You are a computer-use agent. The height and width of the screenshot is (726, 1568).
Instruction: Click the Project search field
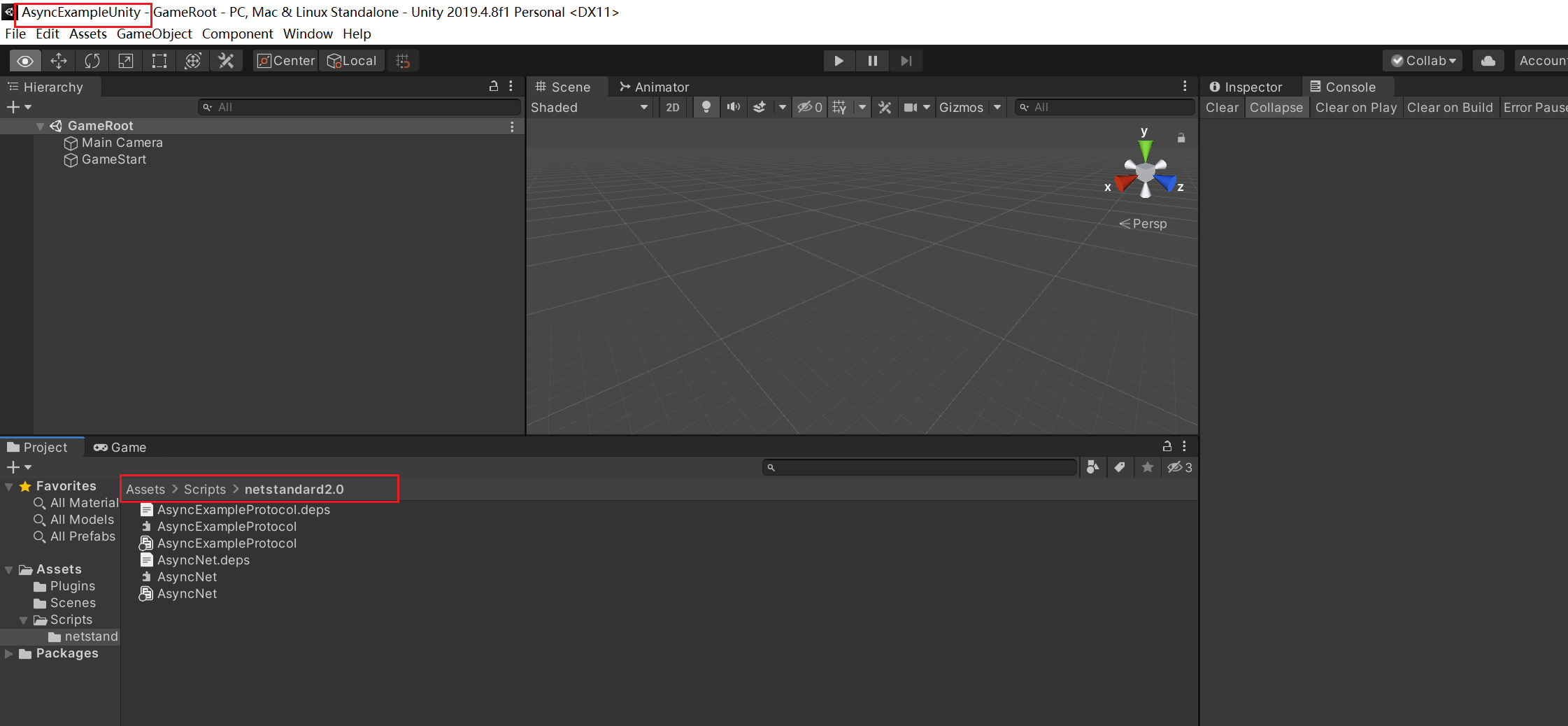point(920,467)
